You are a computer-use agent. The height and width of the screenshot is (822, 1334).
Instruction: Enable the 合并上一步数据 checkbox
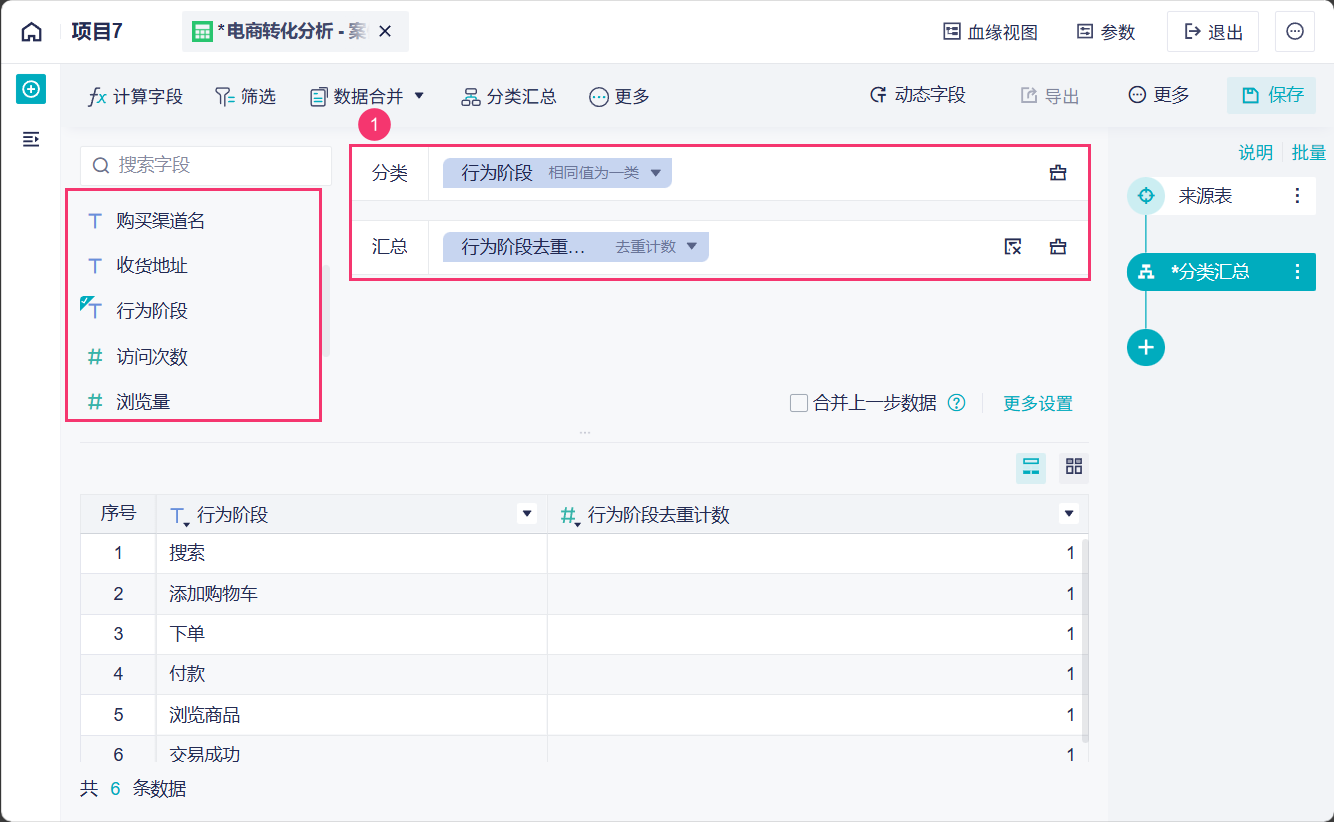coord(799,403)
